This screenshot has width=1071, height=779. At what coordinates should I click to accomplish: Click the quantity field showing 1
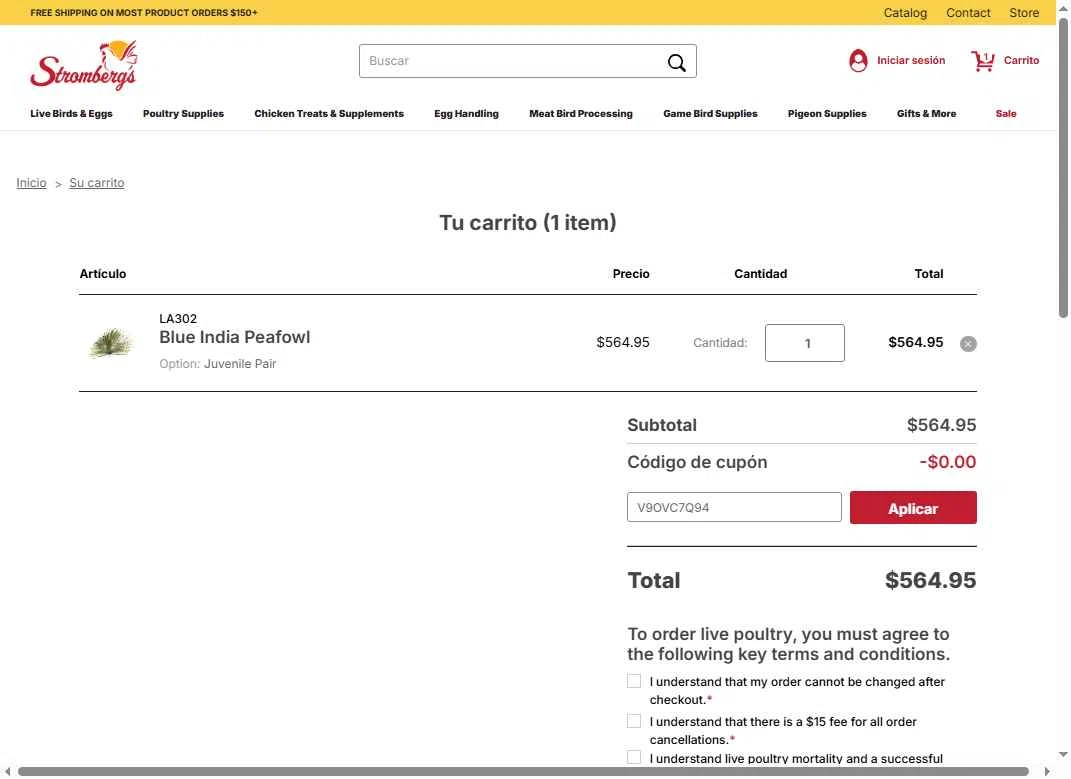[805, 343]
